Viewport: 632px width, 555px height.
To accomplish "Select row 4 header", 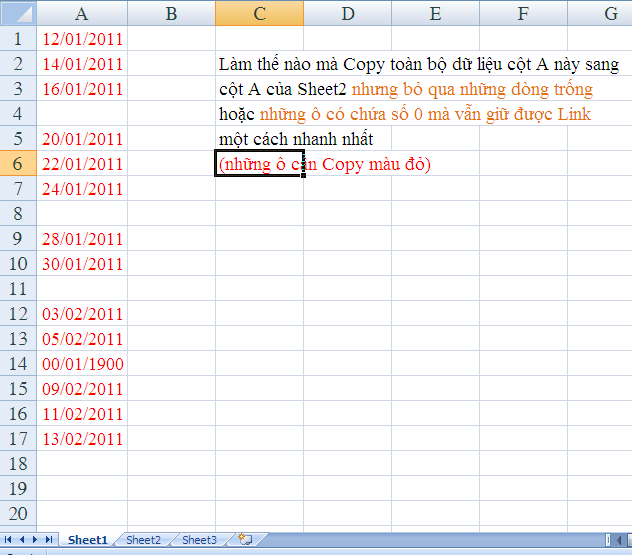I will tap(18, 114).
